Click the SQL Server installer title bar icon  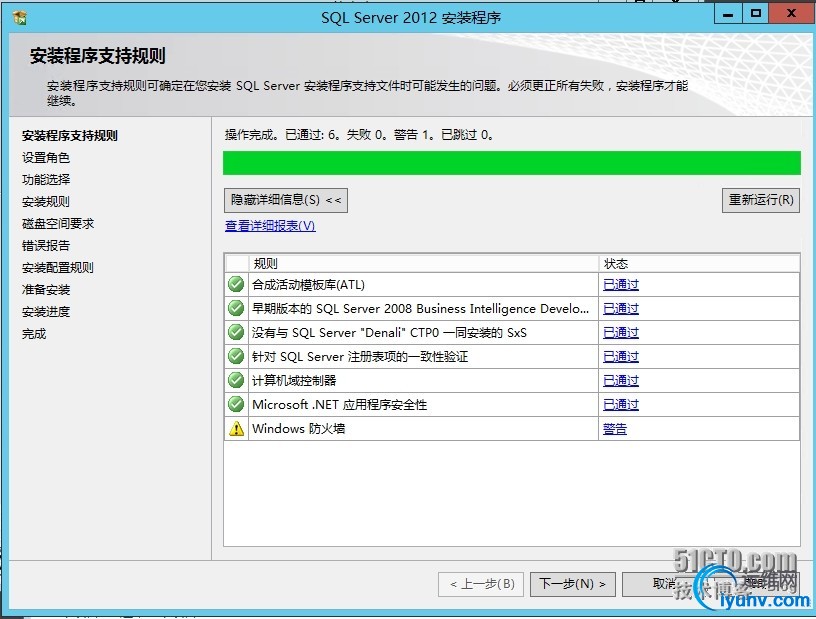[20, 18]
